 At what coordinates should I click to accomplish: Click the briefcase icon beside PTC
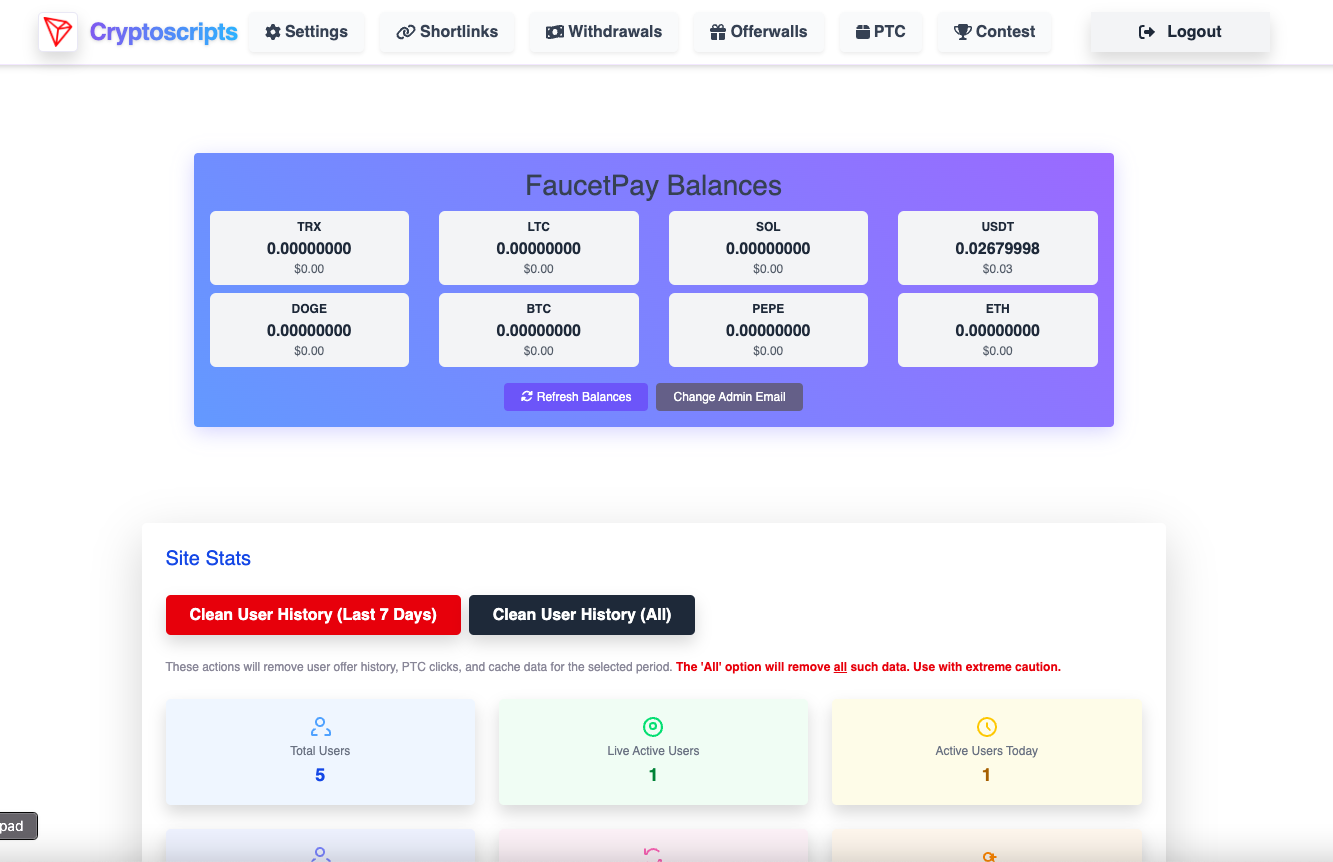click(x=863, y=32)
